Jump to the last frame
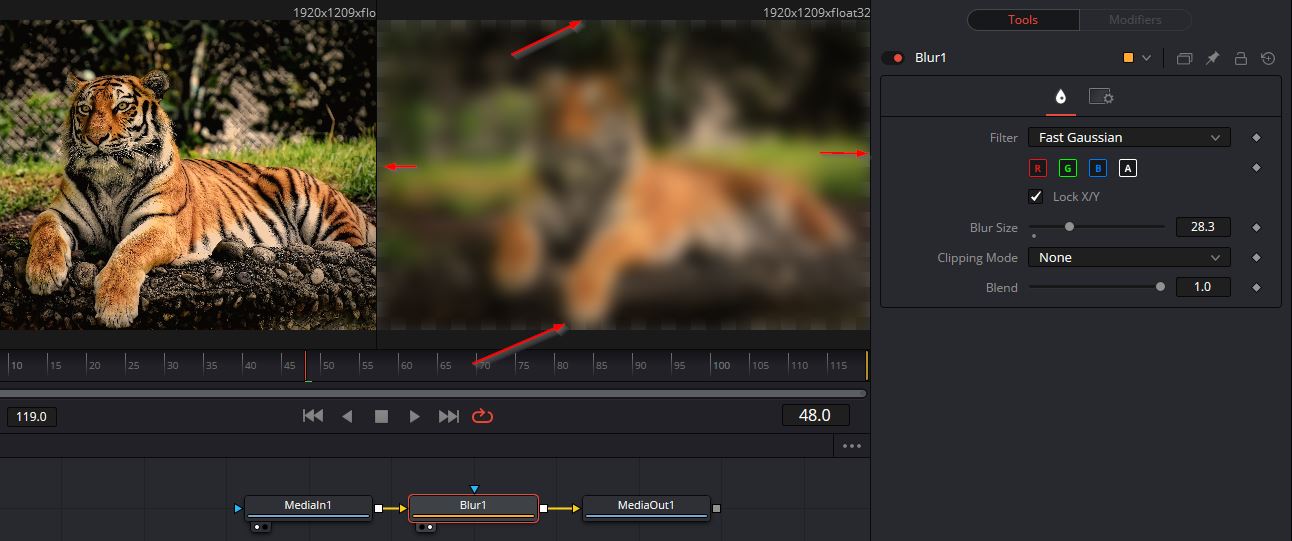Image resolution: width=1292 pixels, height=541 pixels. 449,416
